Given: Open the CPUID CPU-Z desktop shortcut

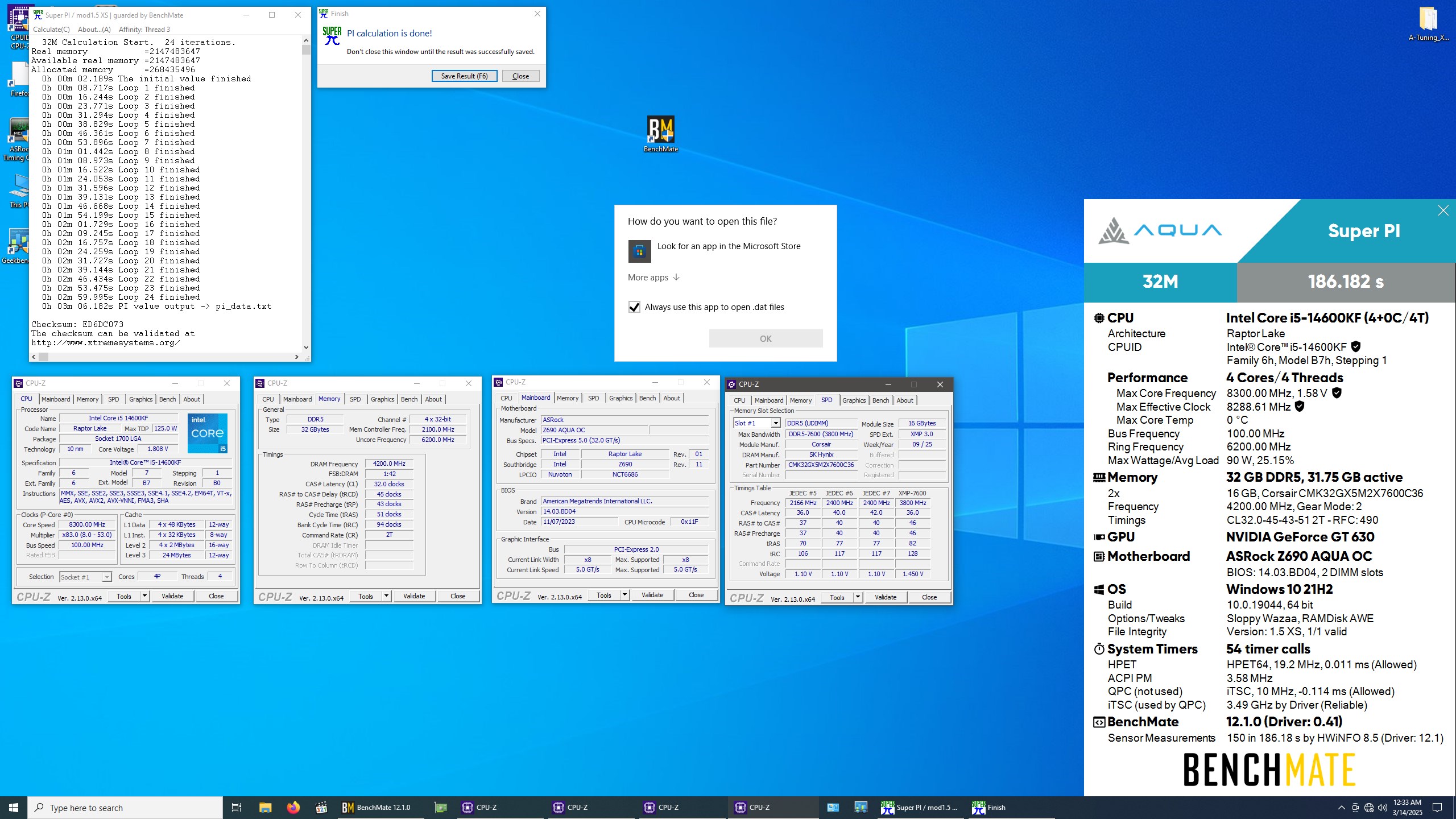Looking at the screenshot, I should (18, 27).
